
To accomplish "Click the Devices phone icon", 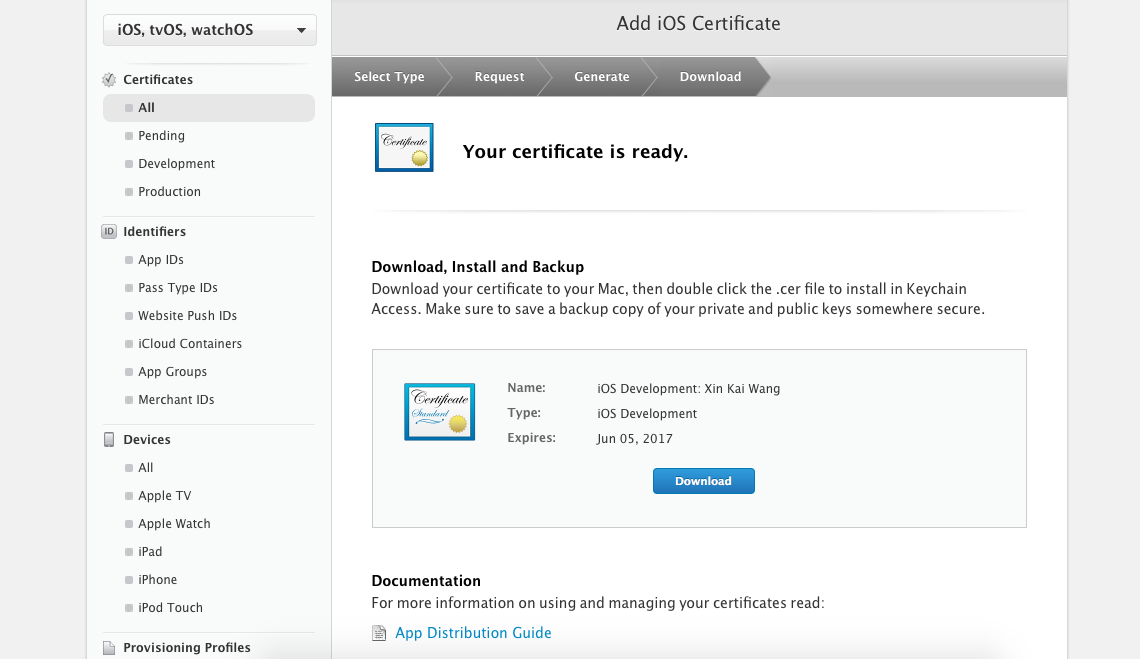I will [109, 440].
